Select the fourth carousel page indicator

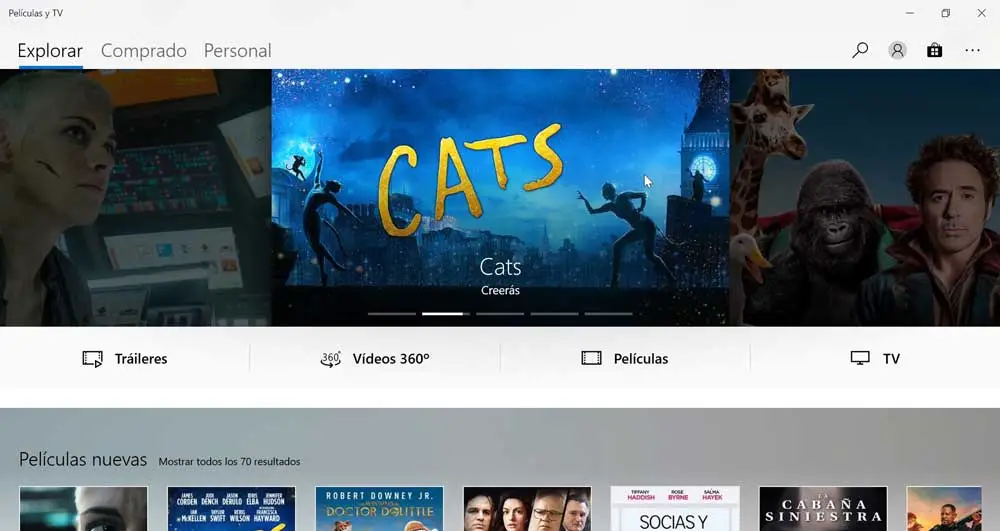(x=554, y=314)
